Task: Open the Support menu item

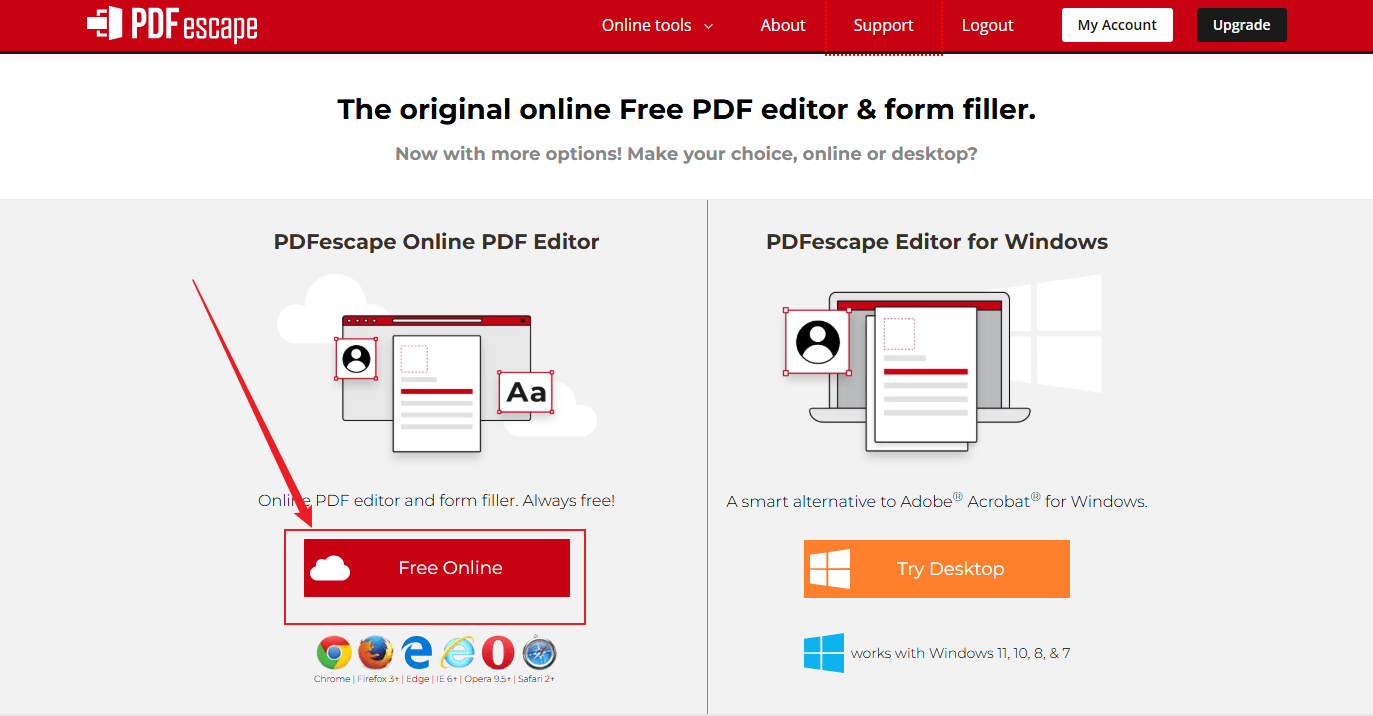Action: click(x=883, y=25)
